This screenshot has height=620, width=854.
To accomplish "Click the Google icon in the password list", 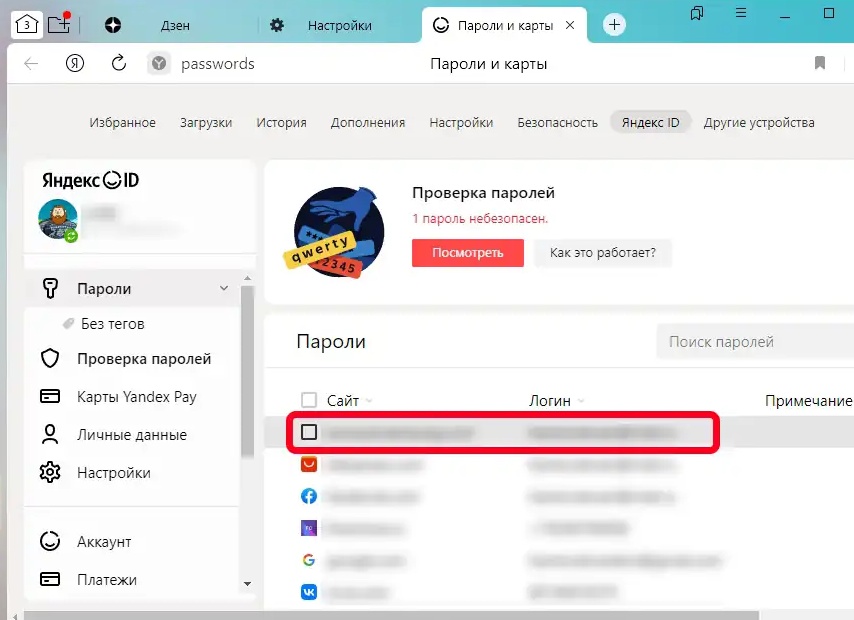I will pos(309,560).
